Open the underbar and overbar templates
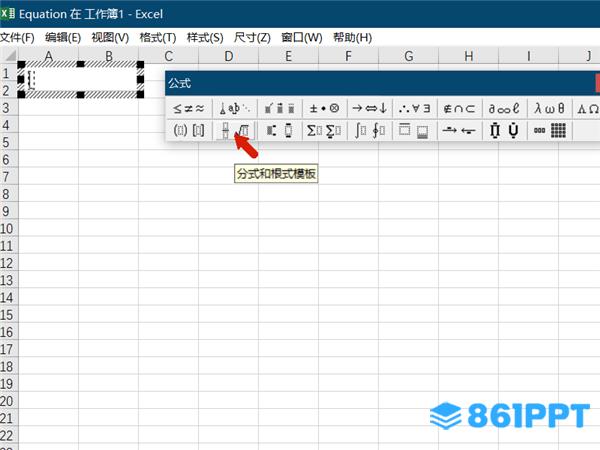The image size is (600, 450). coord(414,130)
